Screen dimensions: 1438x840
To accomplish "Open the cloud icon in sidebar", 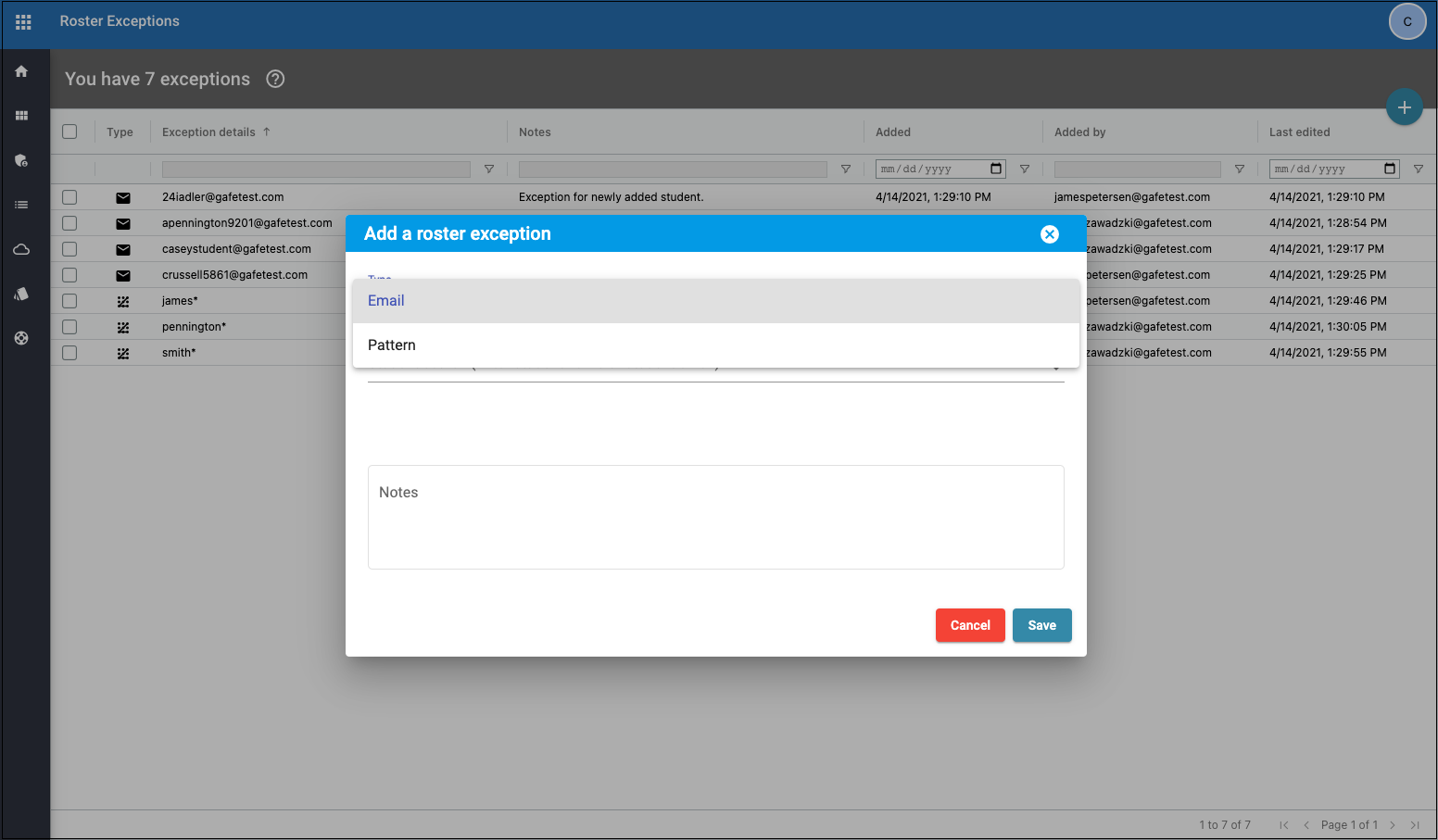I will (21, 249).
